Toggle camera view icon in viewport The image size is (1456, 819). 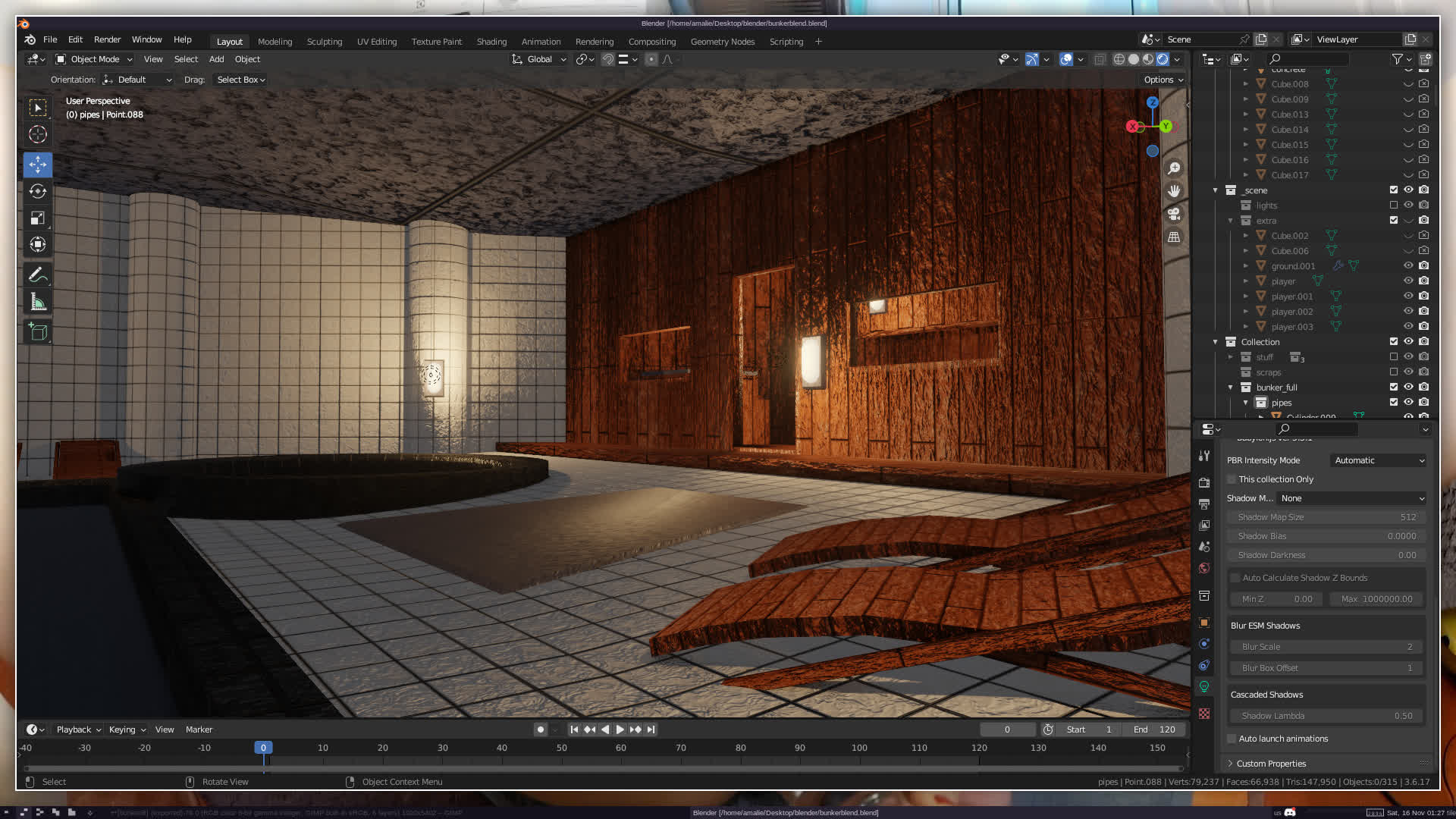point(1174,214)
